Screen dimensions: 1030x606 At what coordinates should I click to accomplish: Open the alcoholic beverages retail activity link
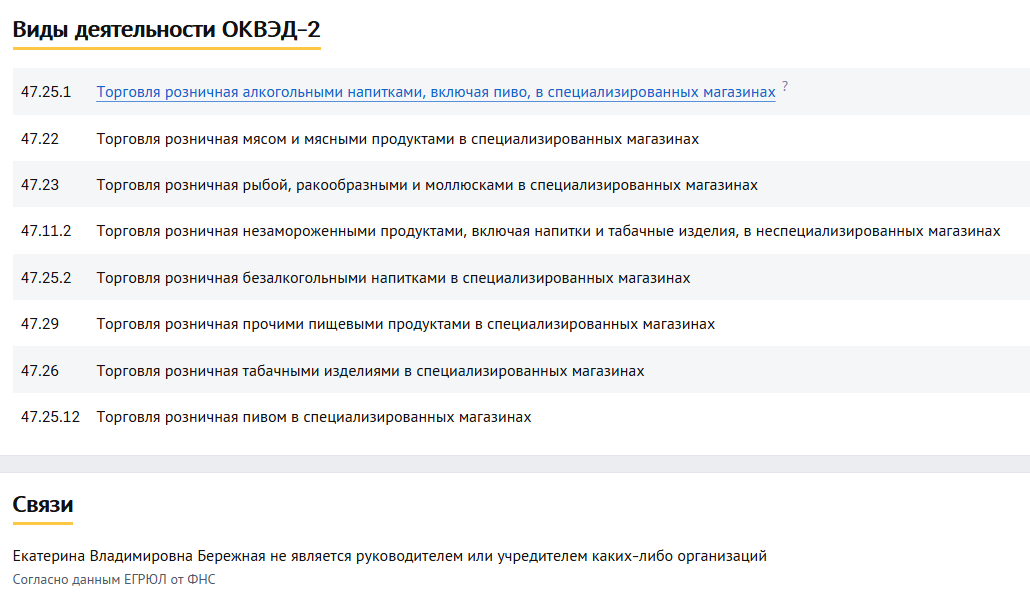(434, 92)
